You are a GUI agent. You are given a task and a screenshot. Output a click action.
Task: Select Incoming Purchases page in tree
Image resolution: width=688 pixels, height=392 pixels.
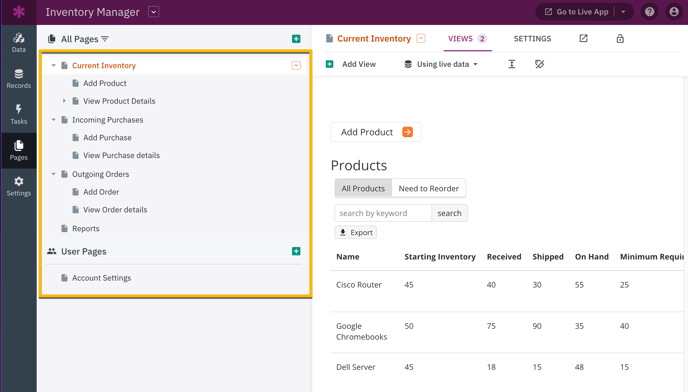coord(108,120)
